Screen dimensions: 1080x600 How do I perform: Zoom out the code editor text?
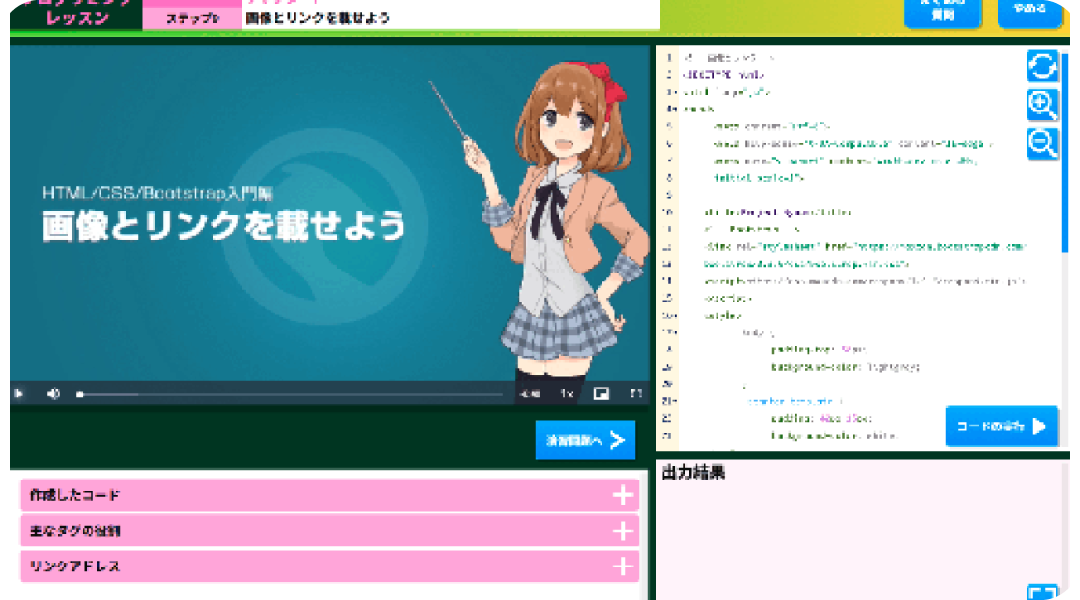coord(1042,144)
